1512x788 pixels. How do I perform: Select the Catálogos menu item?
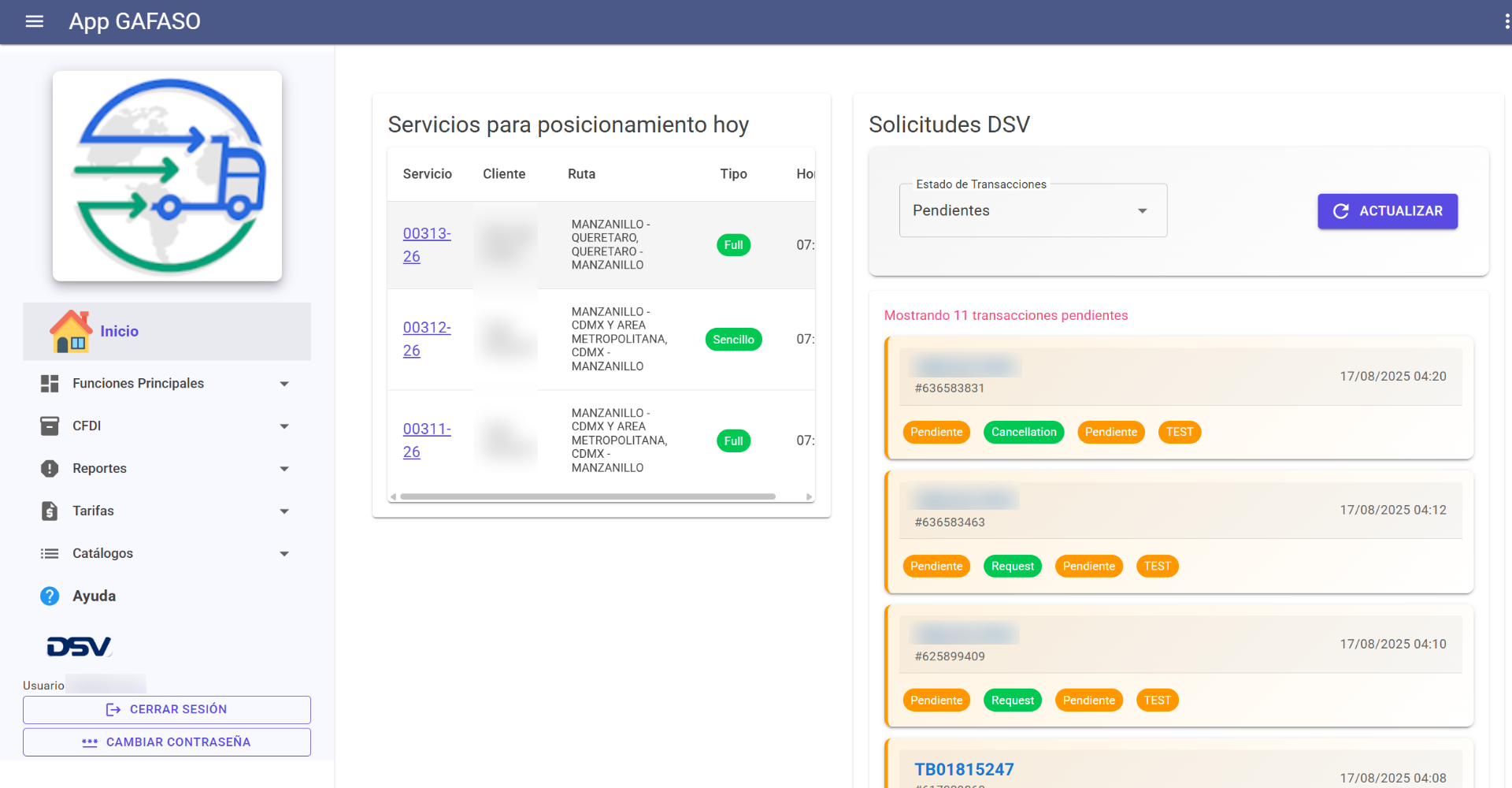[x=103, y=554]
